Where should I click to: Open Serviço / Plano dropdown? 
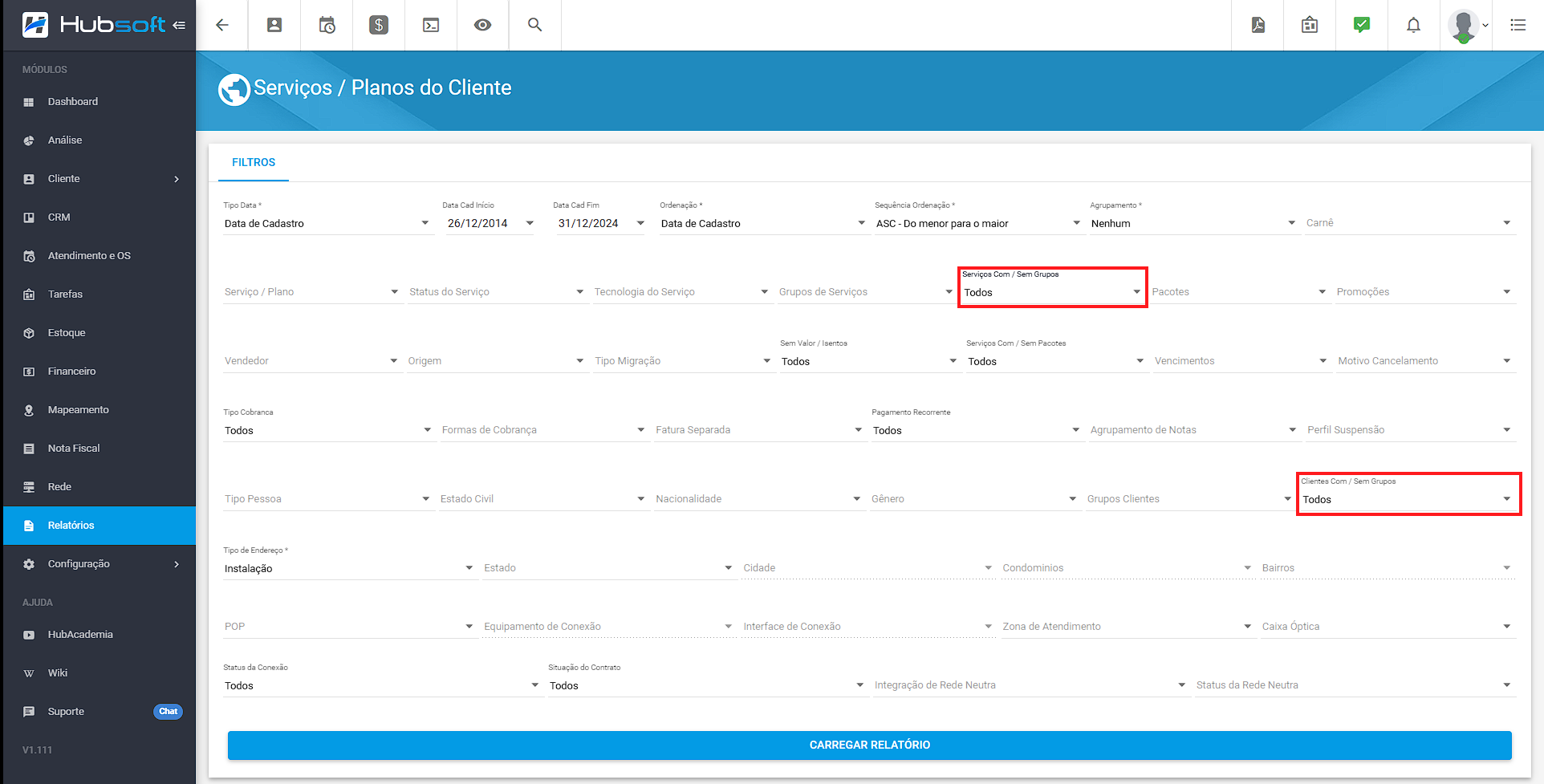[x=312, y=292]
